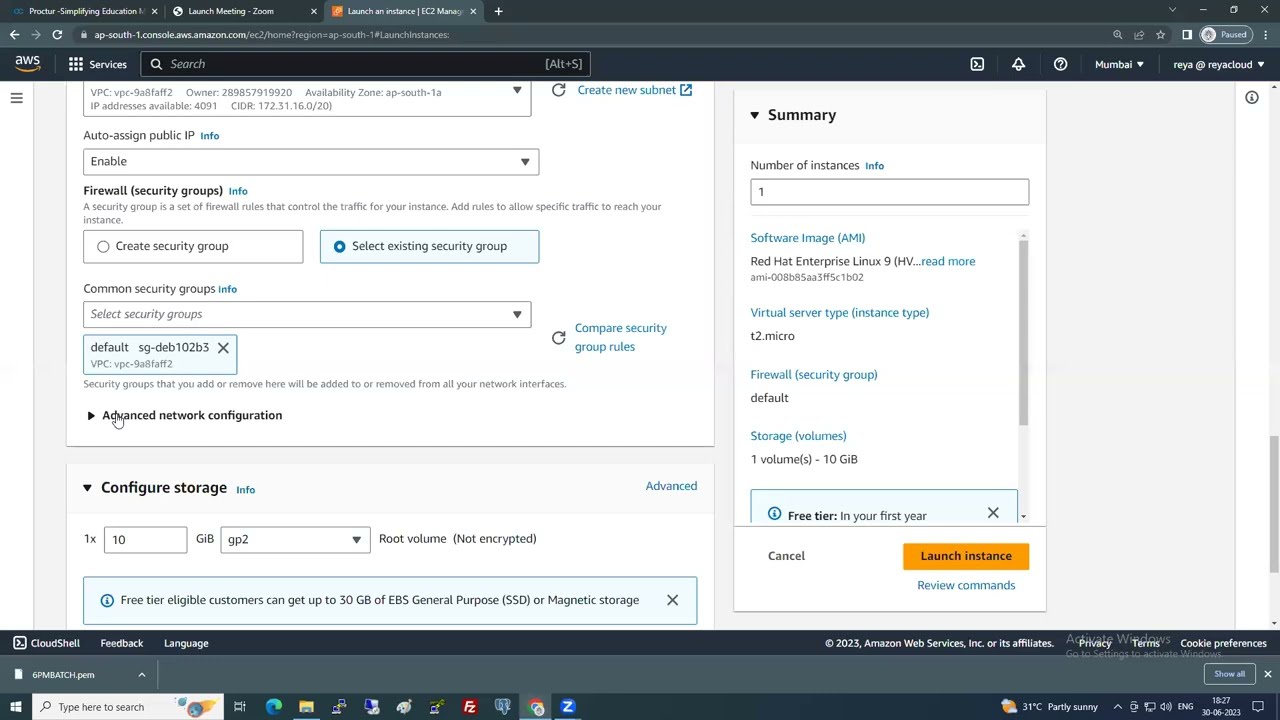Open the AWS home logo
Image resolution: width=1280 pixels, height=720 pixels.
[27, 63]
